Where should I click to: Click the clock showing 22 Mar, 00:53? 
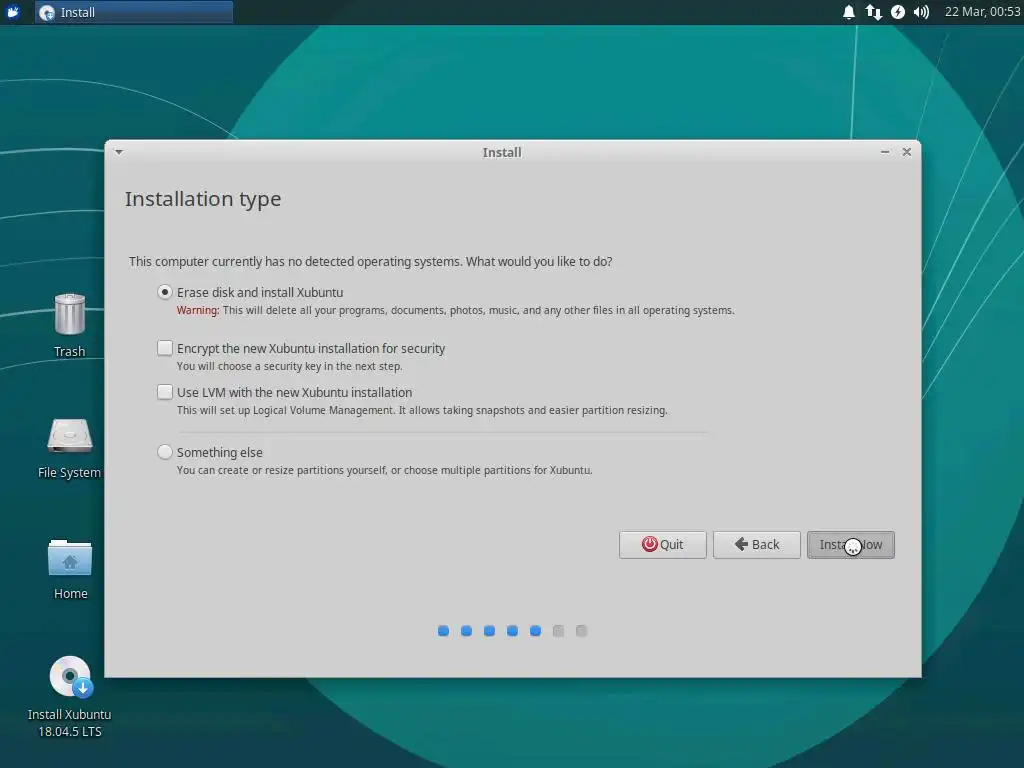coord(982,12)
